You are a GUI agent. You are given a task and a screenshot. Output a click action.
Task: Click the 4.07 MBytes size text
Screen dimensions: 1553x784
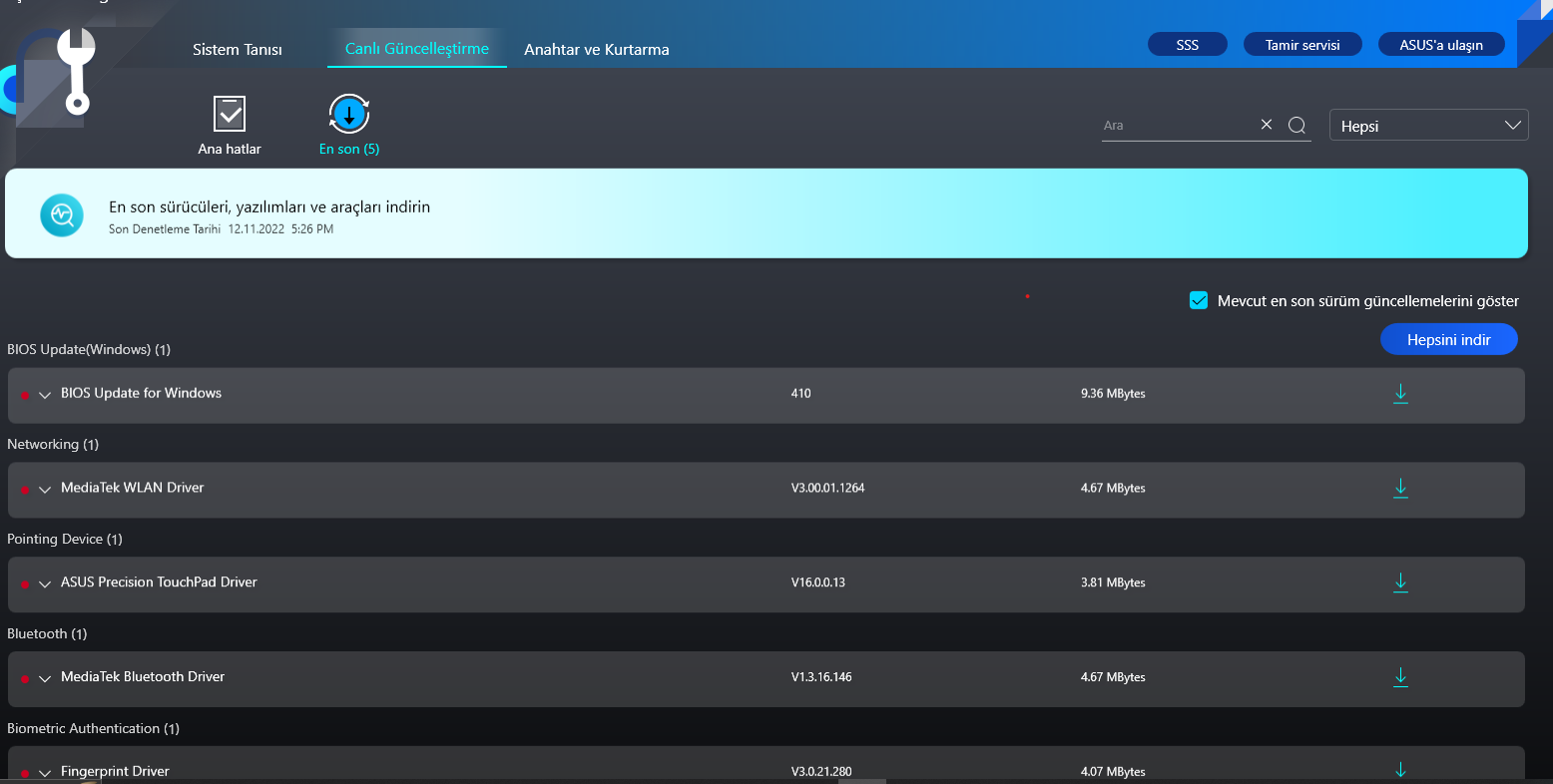coord(1113,771)
